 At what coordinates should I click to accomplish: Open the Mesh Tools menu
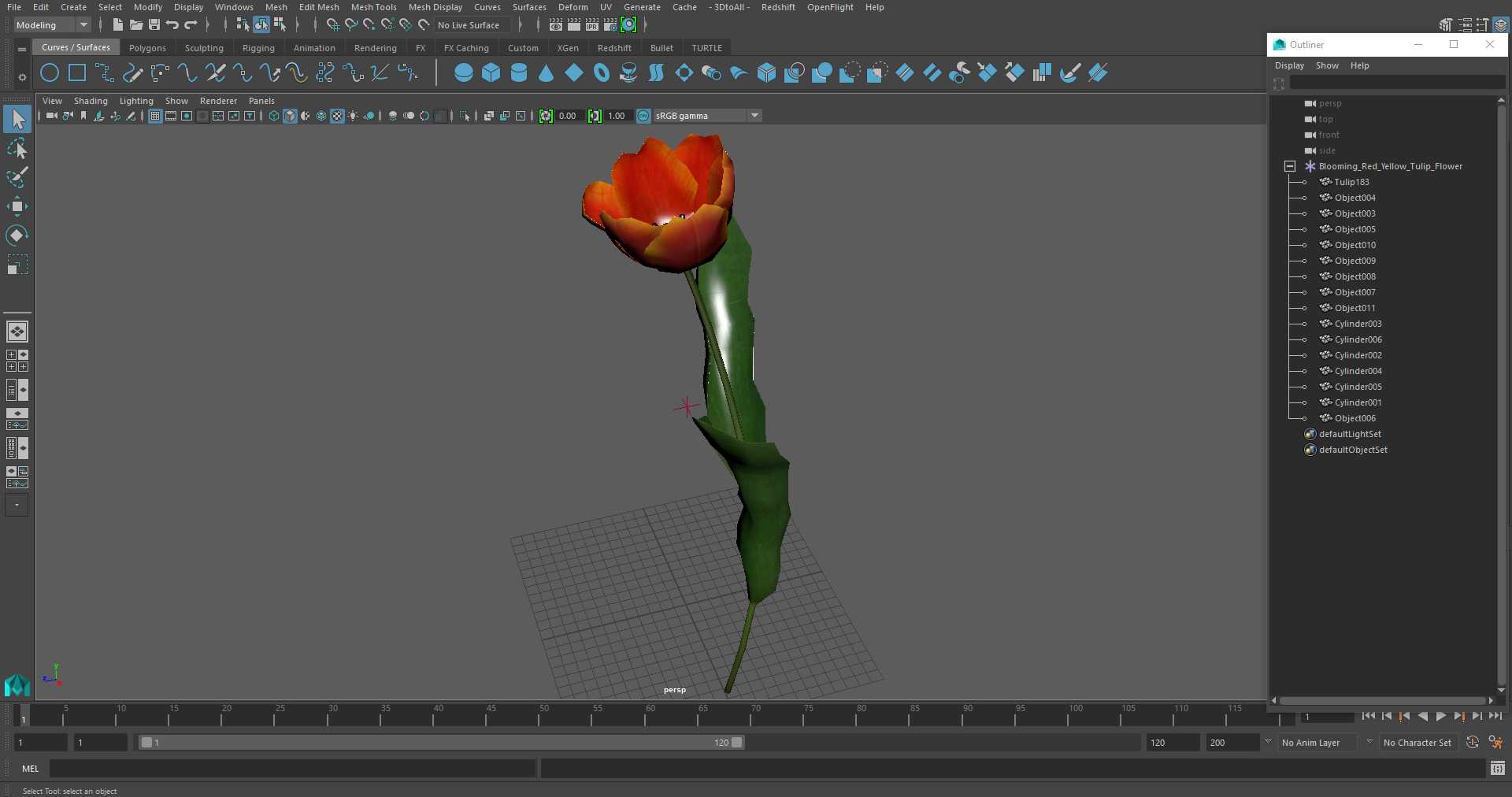tap(373, 7)
